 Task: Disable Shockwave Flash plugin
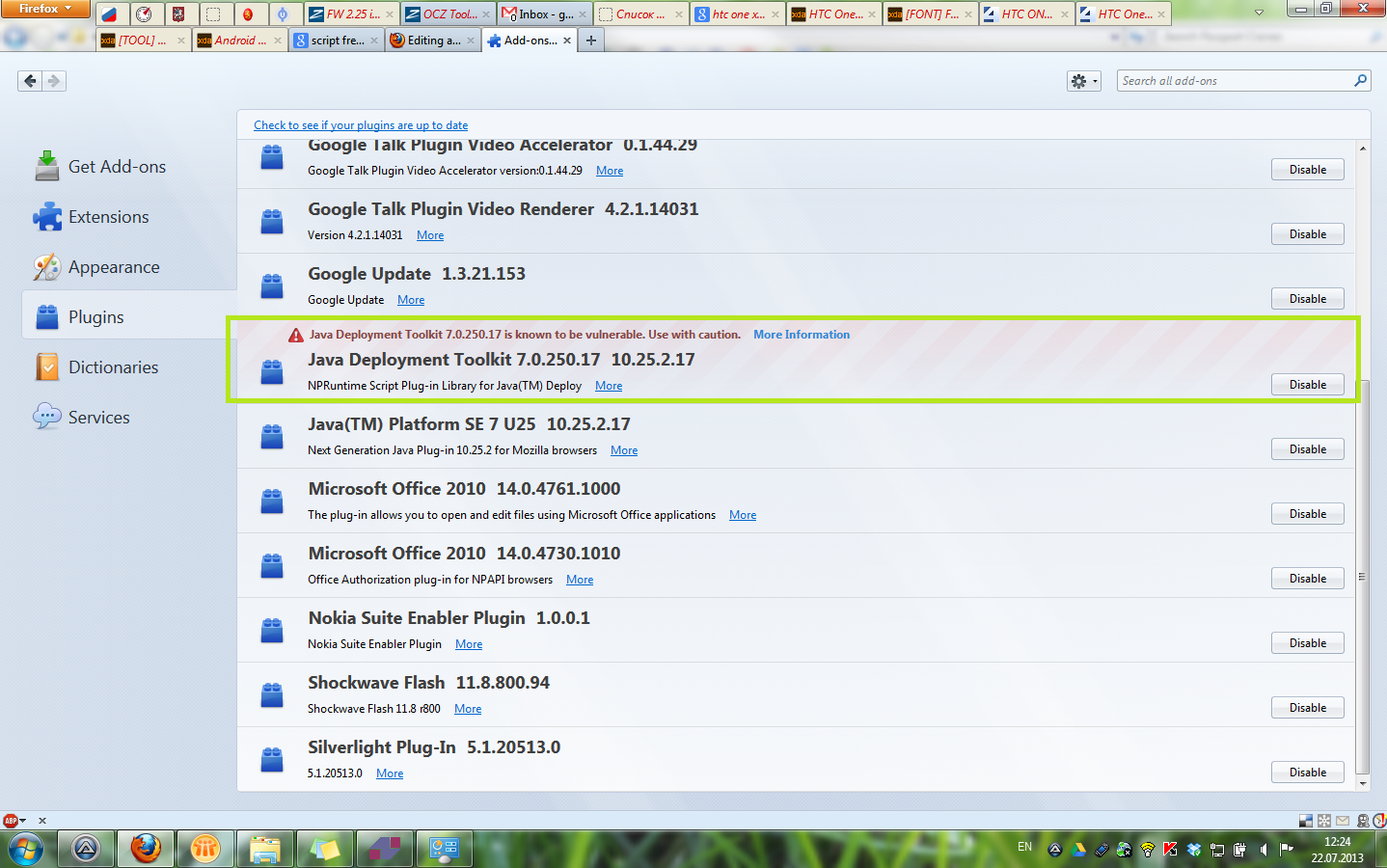point(1307,708)
